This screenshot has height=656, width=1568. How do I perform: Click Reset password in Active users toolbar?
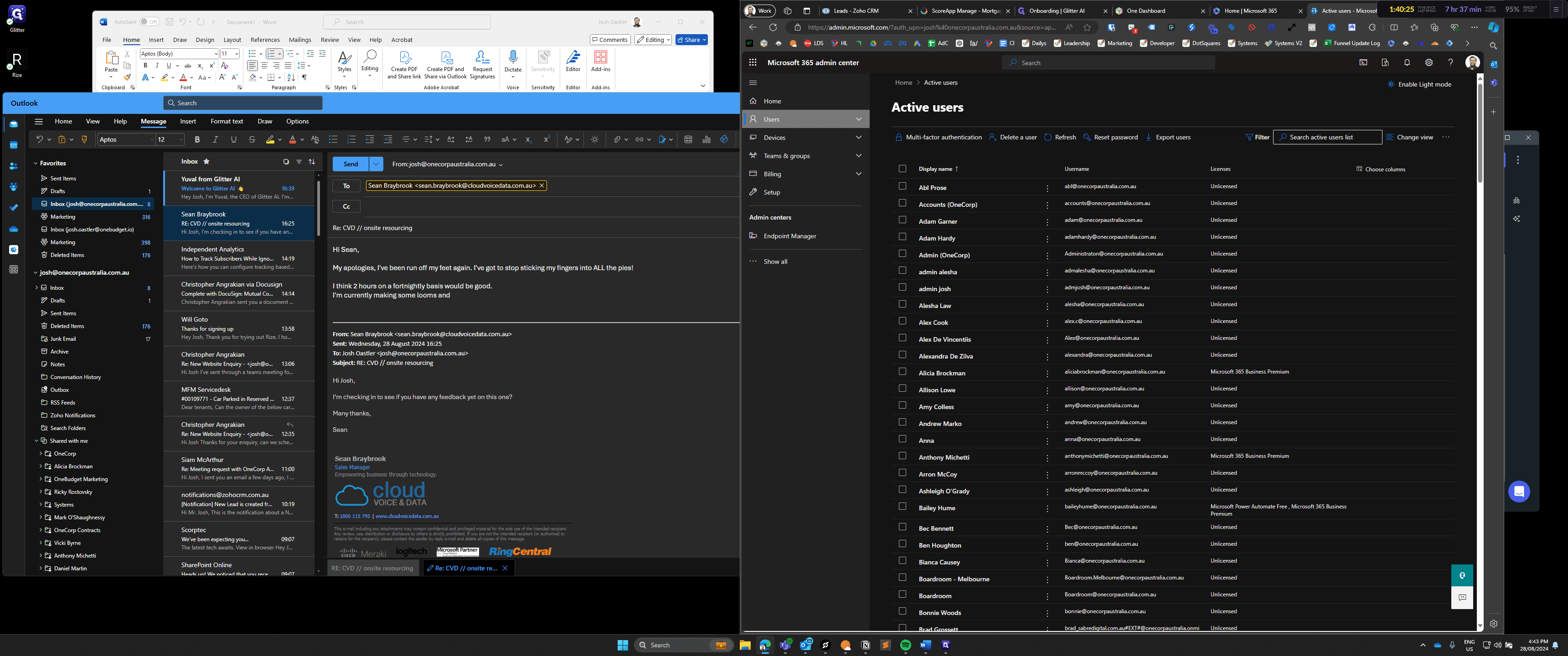pos(1110,138)
